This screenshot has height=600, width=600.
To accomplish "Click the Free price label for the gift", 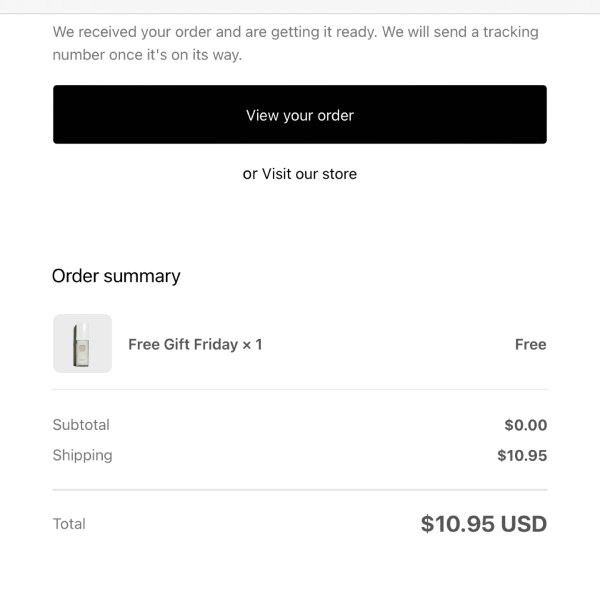I will [x=530, y=344].
